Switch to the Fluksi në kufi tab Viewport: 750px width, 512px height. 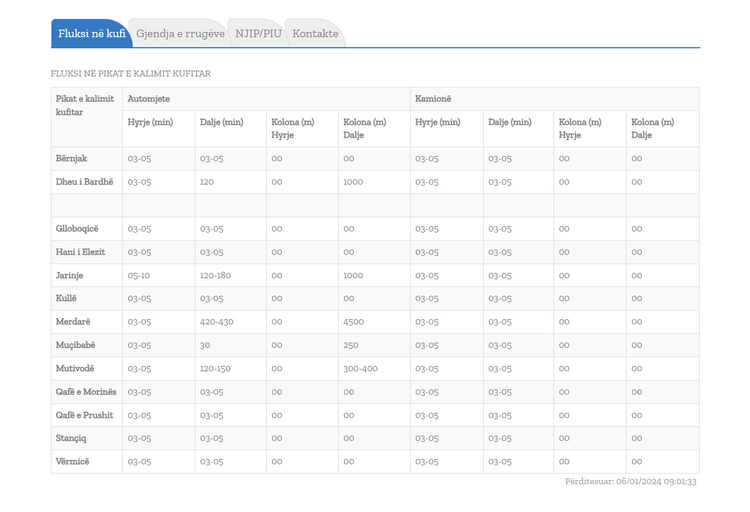pyautogui.click(x=91, y=33)
